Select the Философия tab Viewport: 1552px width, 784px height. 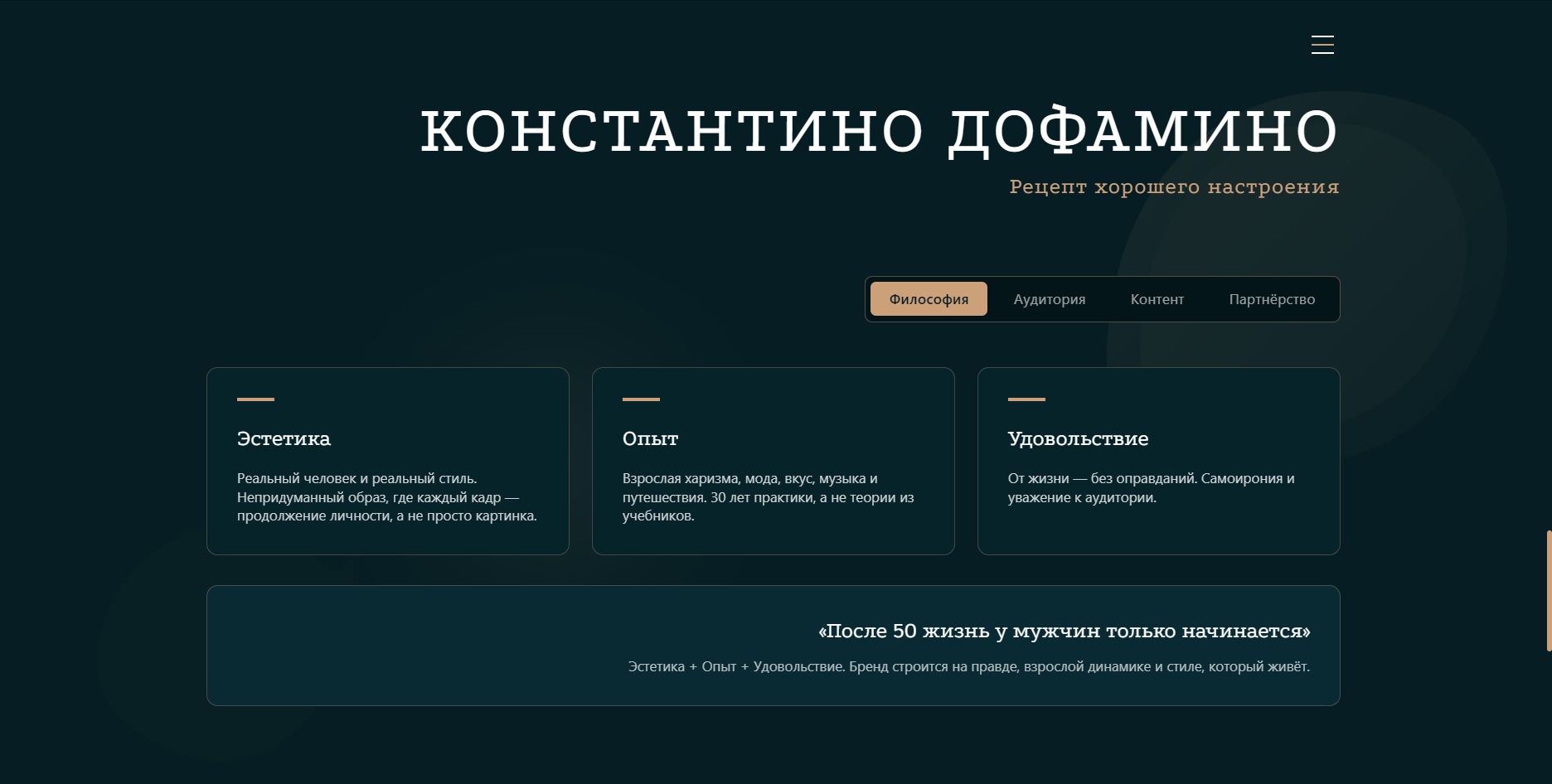[x=929, y=299]
